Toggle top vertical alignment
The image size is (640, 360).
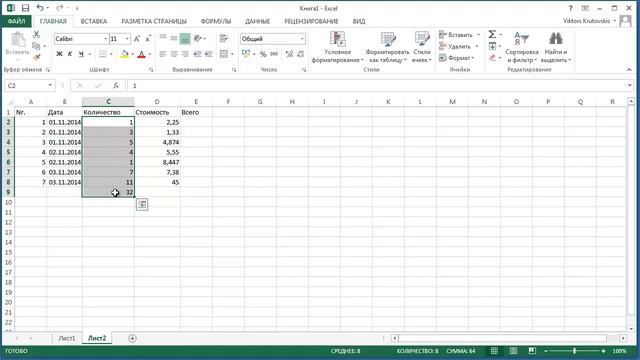(x=163, y=38)
